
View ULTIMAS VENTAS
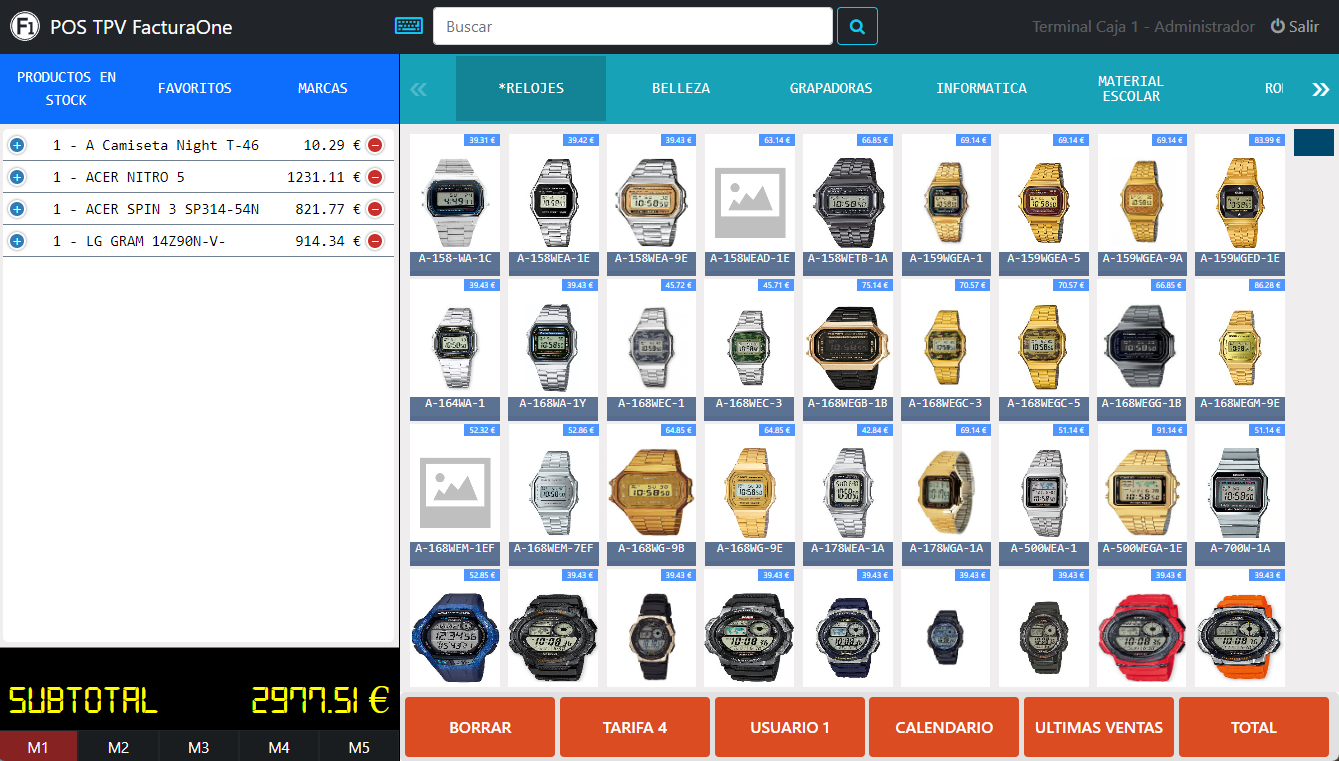click(x=1099, y=727)
